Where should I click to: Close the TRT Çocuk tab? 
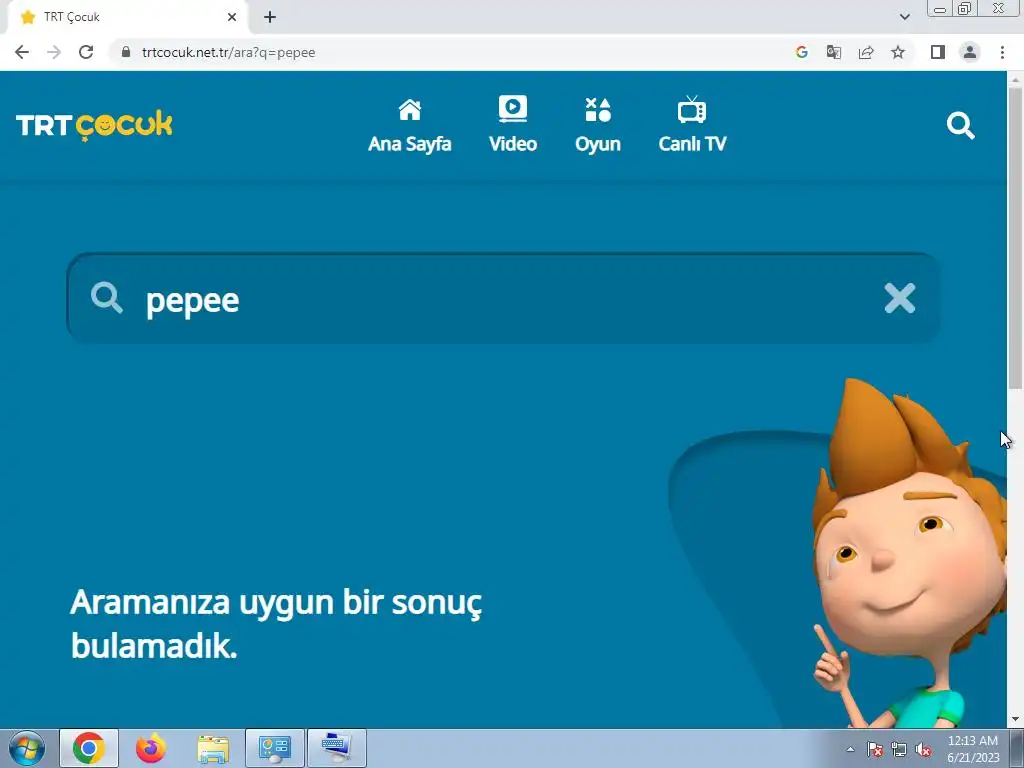pos(232,17)
